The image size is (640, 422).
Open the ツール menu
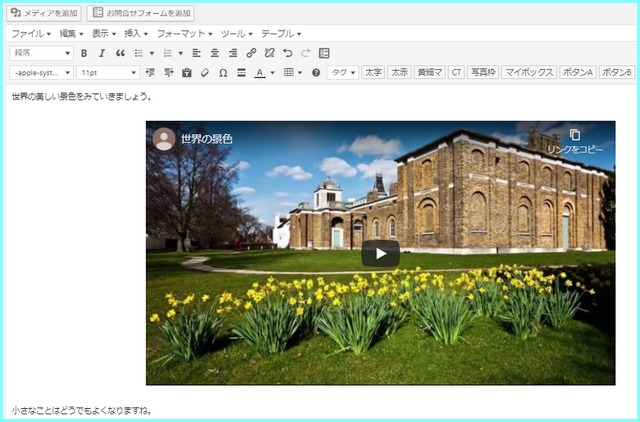click(x=237, y=33)
